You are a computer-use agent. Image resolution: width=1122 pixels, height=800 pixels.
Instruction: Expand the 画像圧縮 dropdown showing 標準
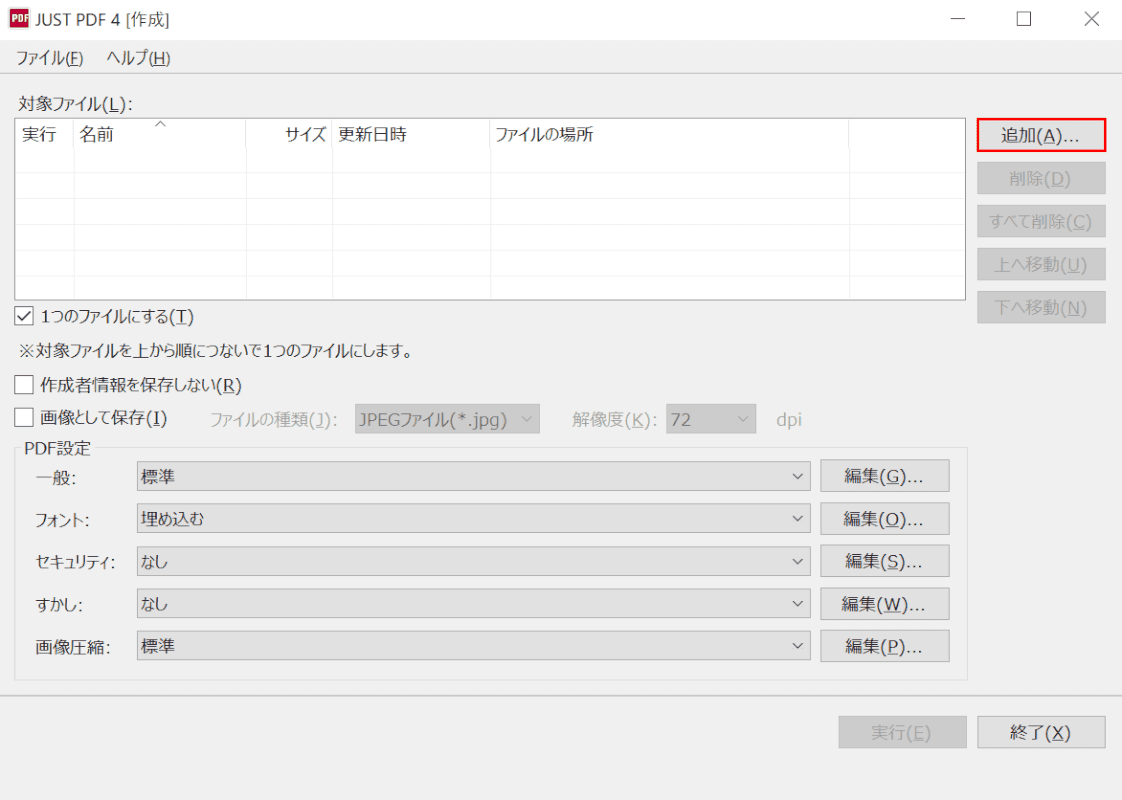(473, 646)
